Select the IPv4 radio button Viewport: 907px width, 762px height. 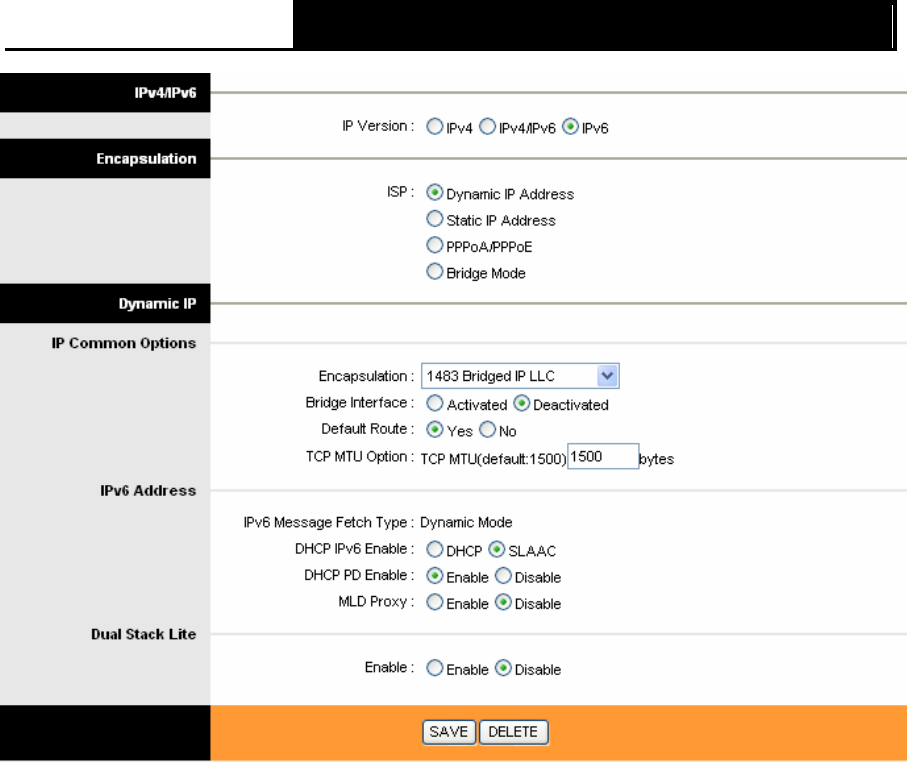[434, 126]
